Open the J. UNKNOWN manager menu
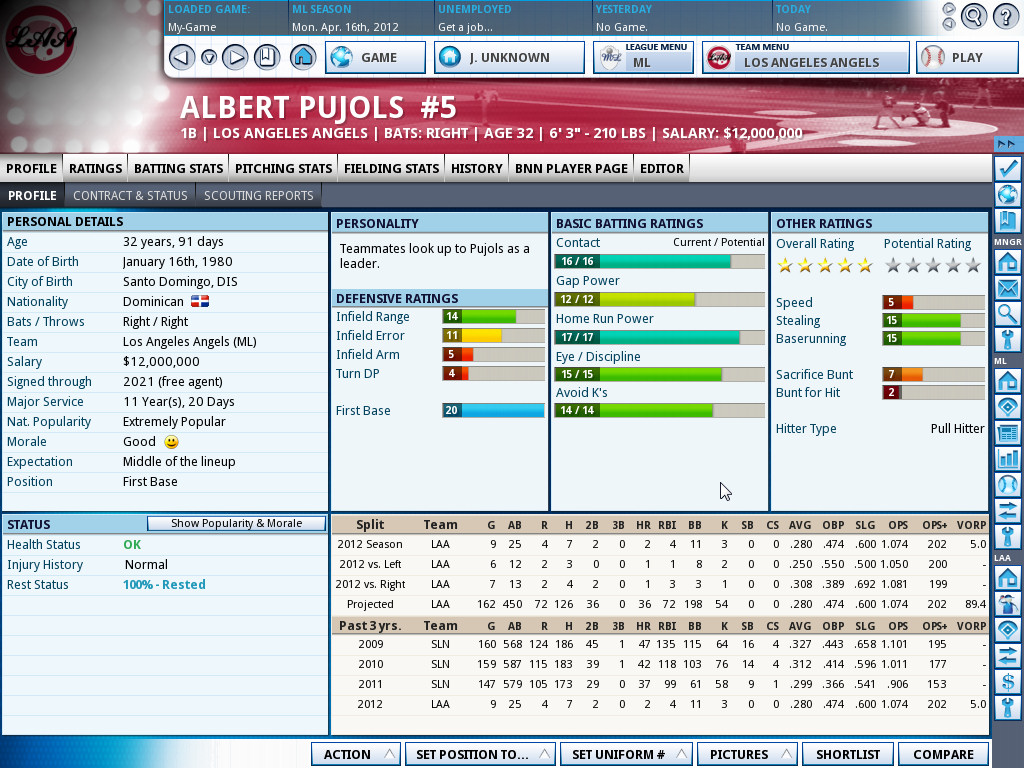The image size is (1024, 768). [x=509, y=57]
